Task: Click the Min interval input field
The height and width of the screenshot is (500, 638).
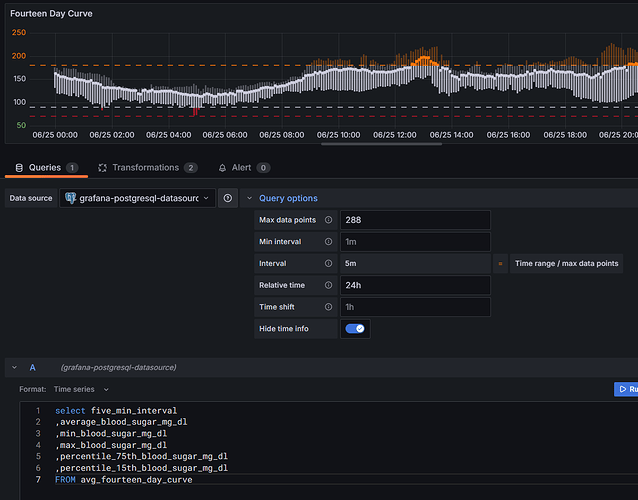Action: tap(415, 242)
